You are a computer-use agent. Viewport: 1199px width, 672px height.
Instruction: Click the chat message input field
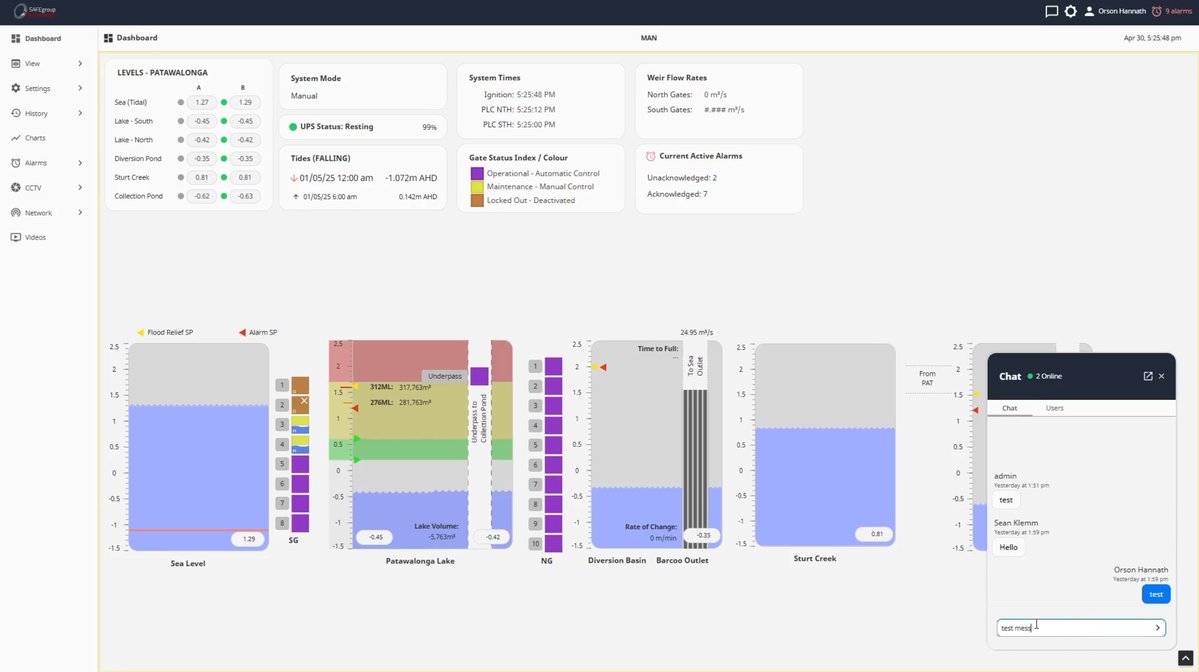[x=1070, y=627]
